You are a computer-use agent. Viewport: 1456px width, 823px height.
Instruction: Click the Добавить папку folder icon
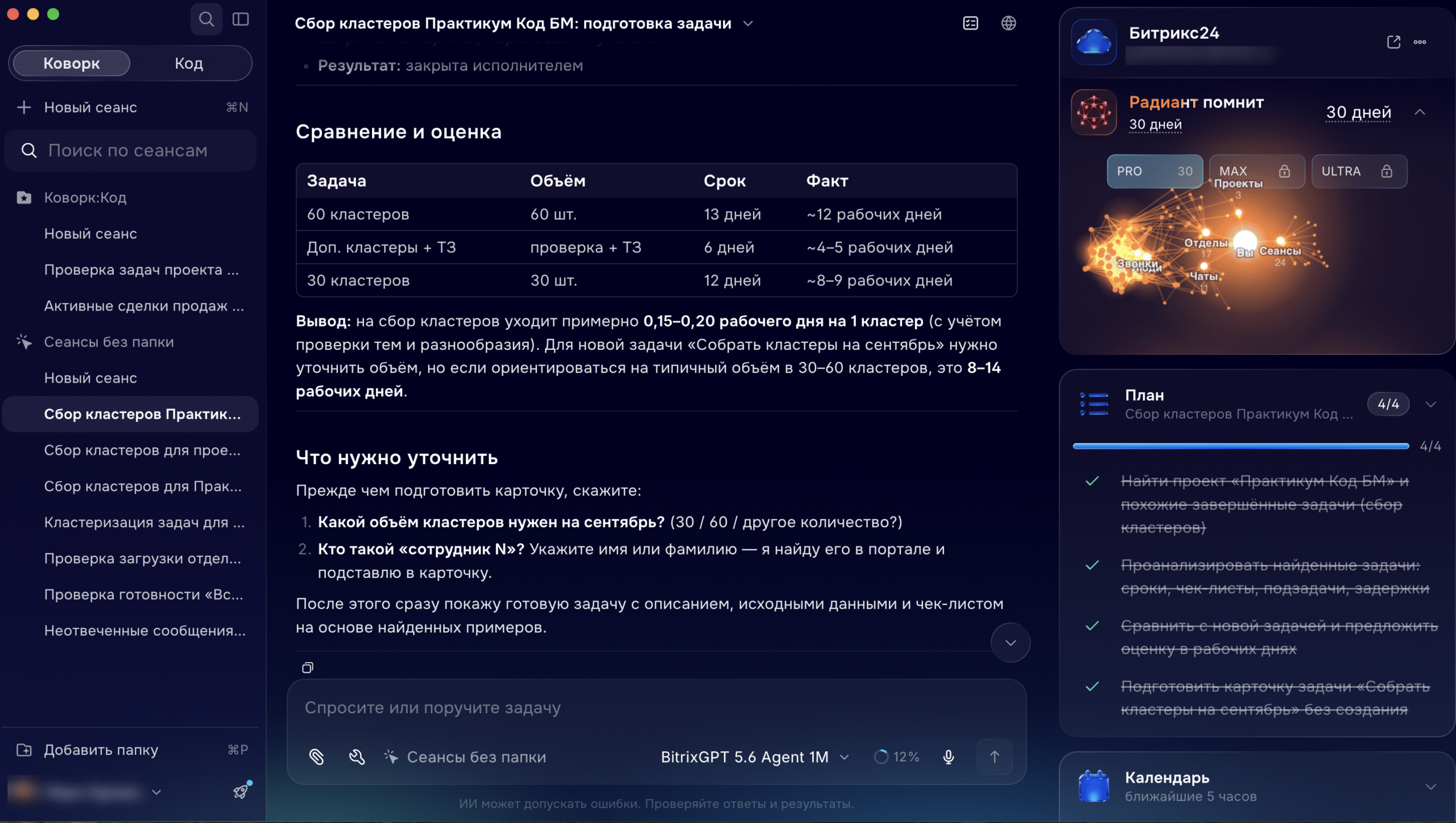click(x=24, y=750)
